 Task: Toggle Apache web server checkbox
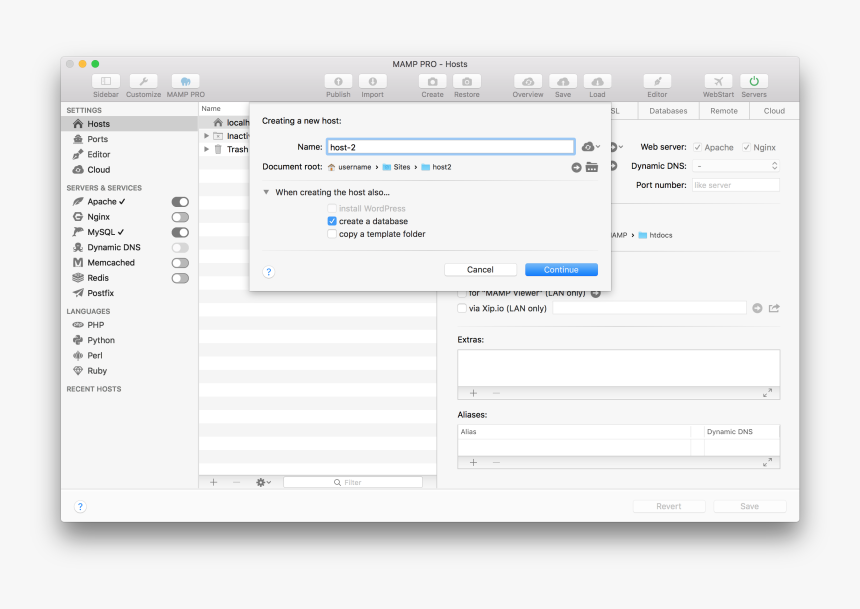(x=697, y=147)
